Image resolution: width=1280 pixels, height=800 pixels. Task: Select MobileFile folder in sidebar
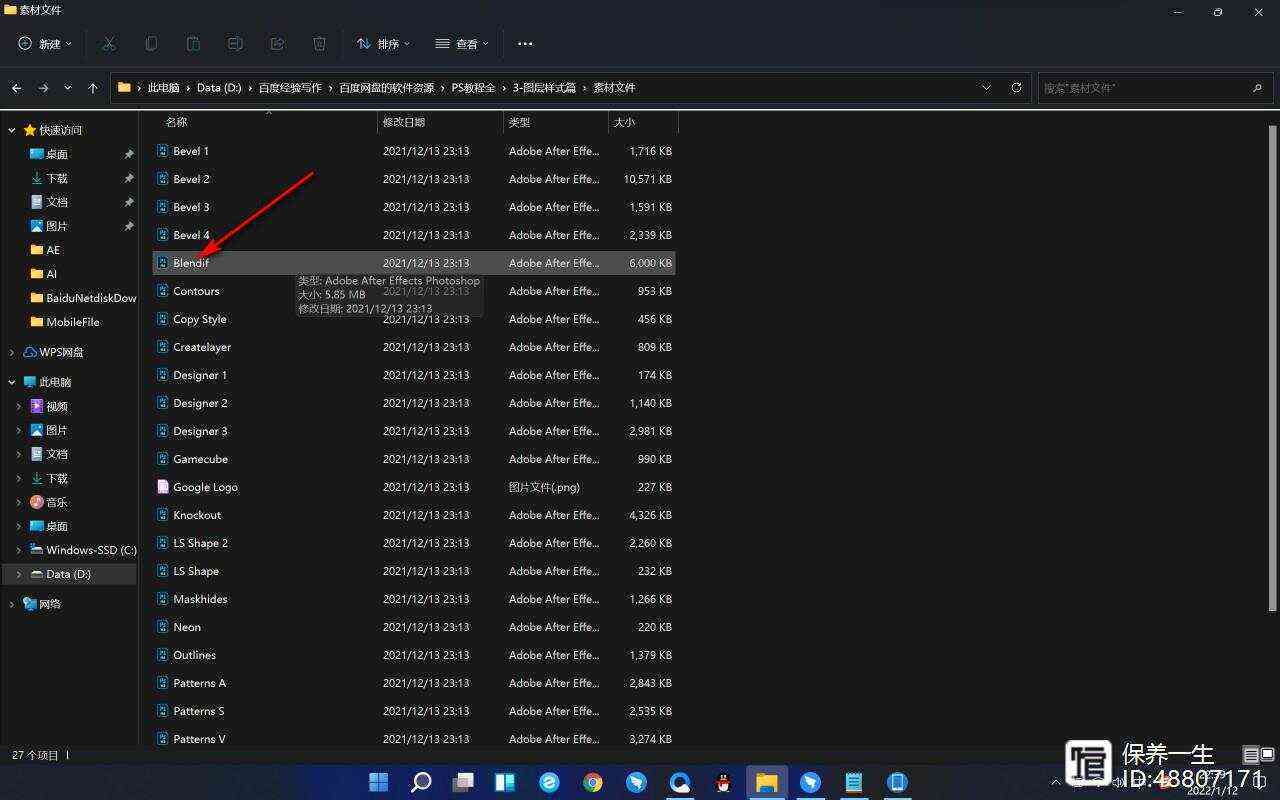click(65, 322)
